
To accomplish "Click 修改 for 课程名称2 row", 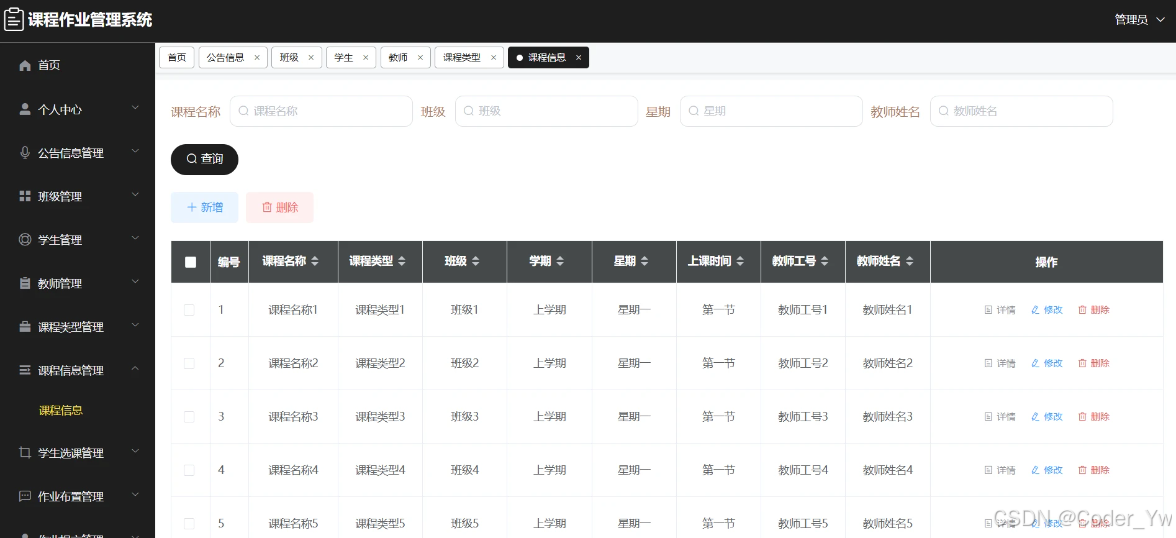I will click(x=1047, y=363).
